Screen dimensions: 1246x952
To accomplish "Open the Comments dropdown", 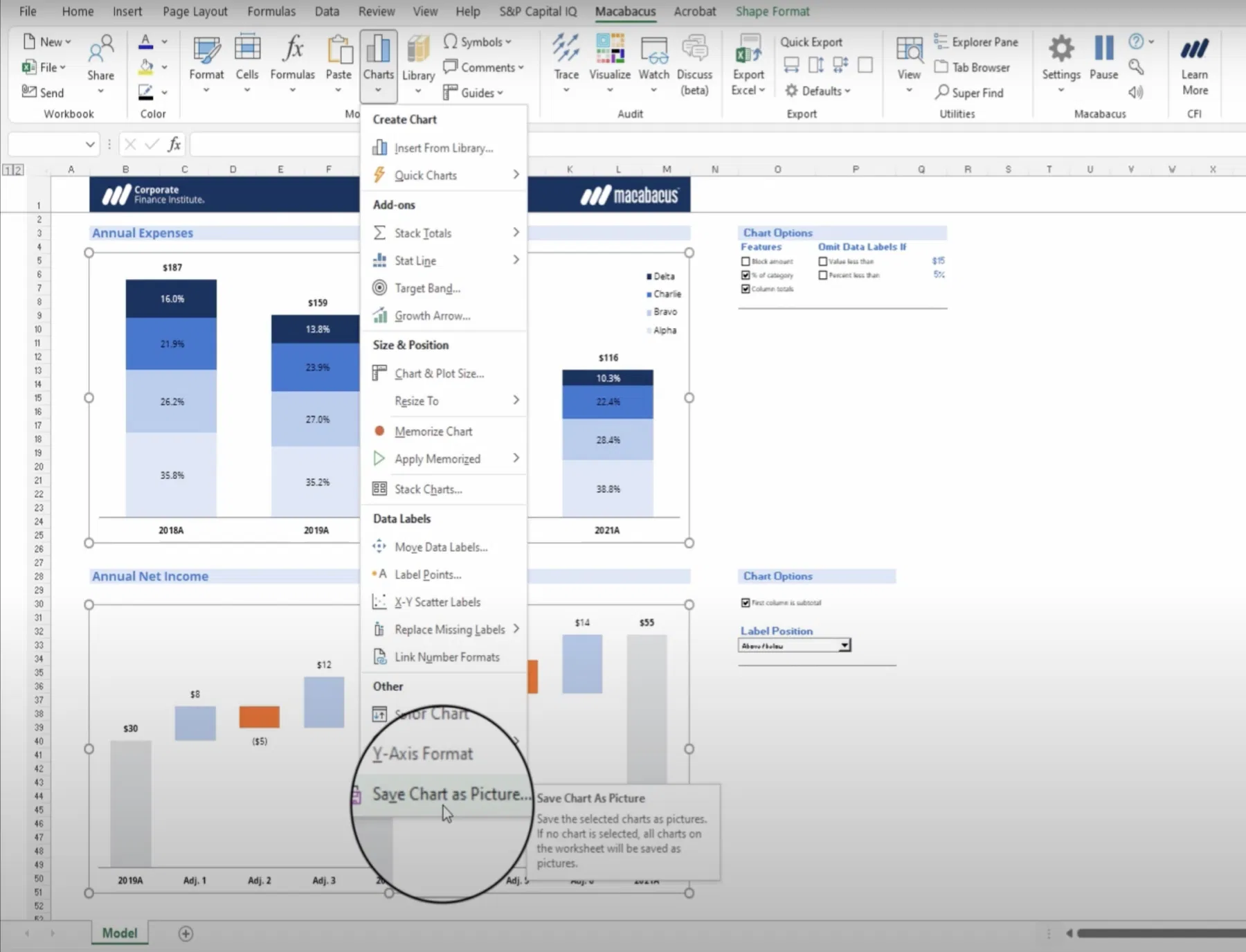I will pos(483,67).
